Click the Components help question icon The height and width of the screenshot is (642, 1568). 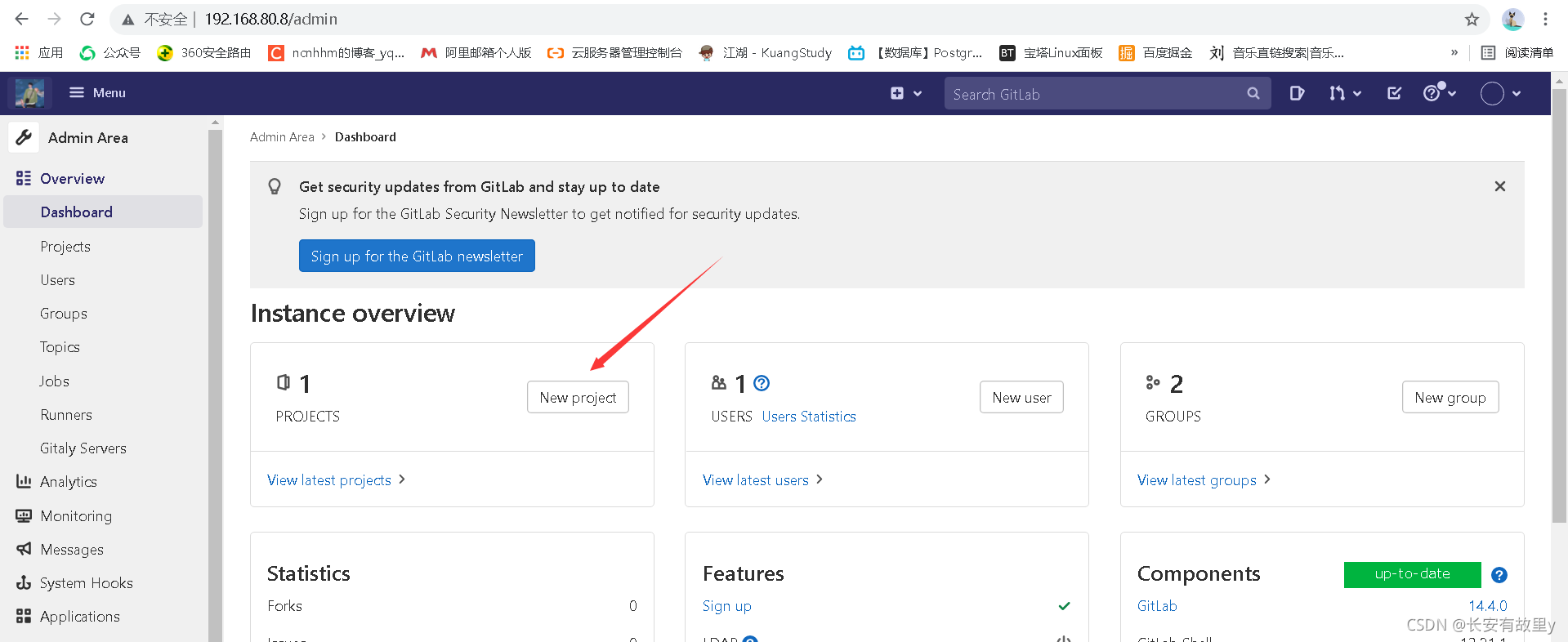pos(1499,574)
